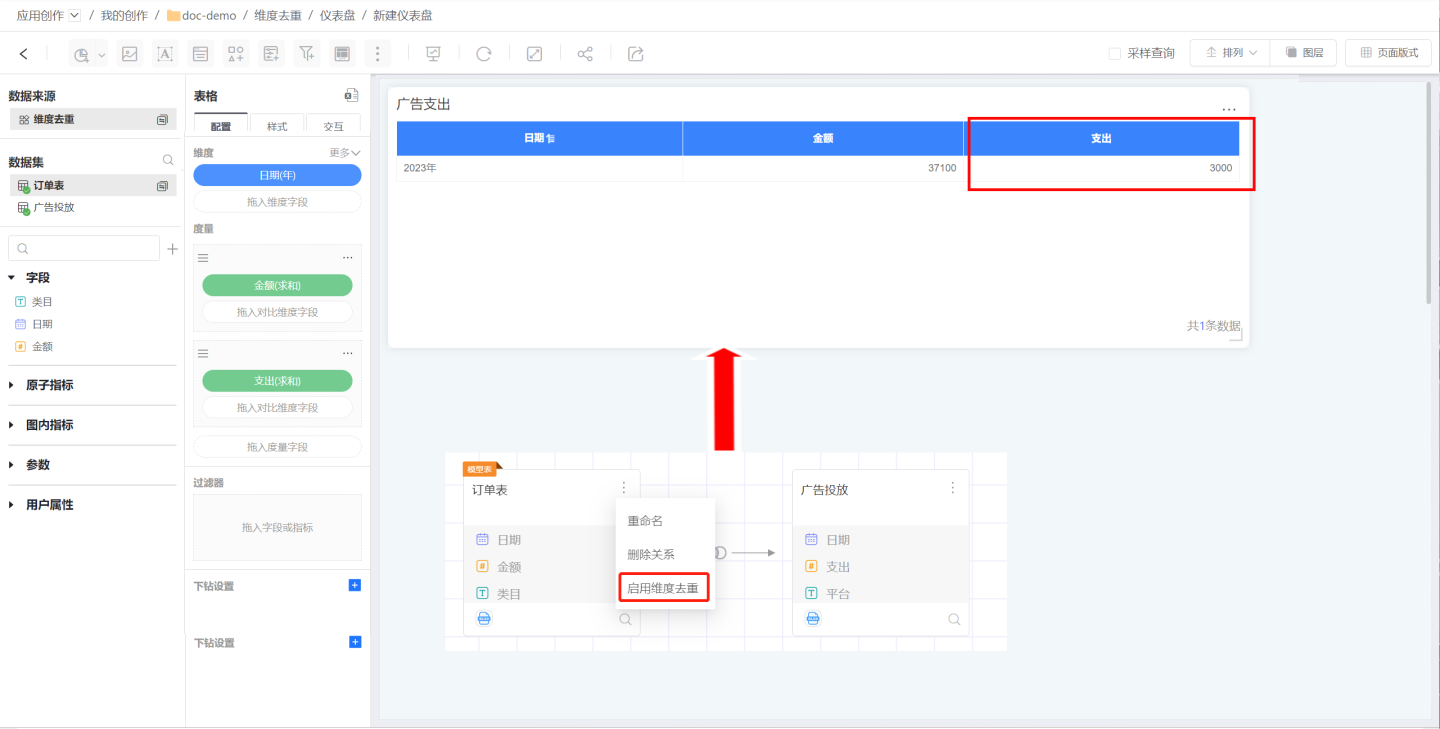Click the 图层 button
The height and width of the screenshot is (729, 1440).
pyautogui.click(x=1304, y=53)
